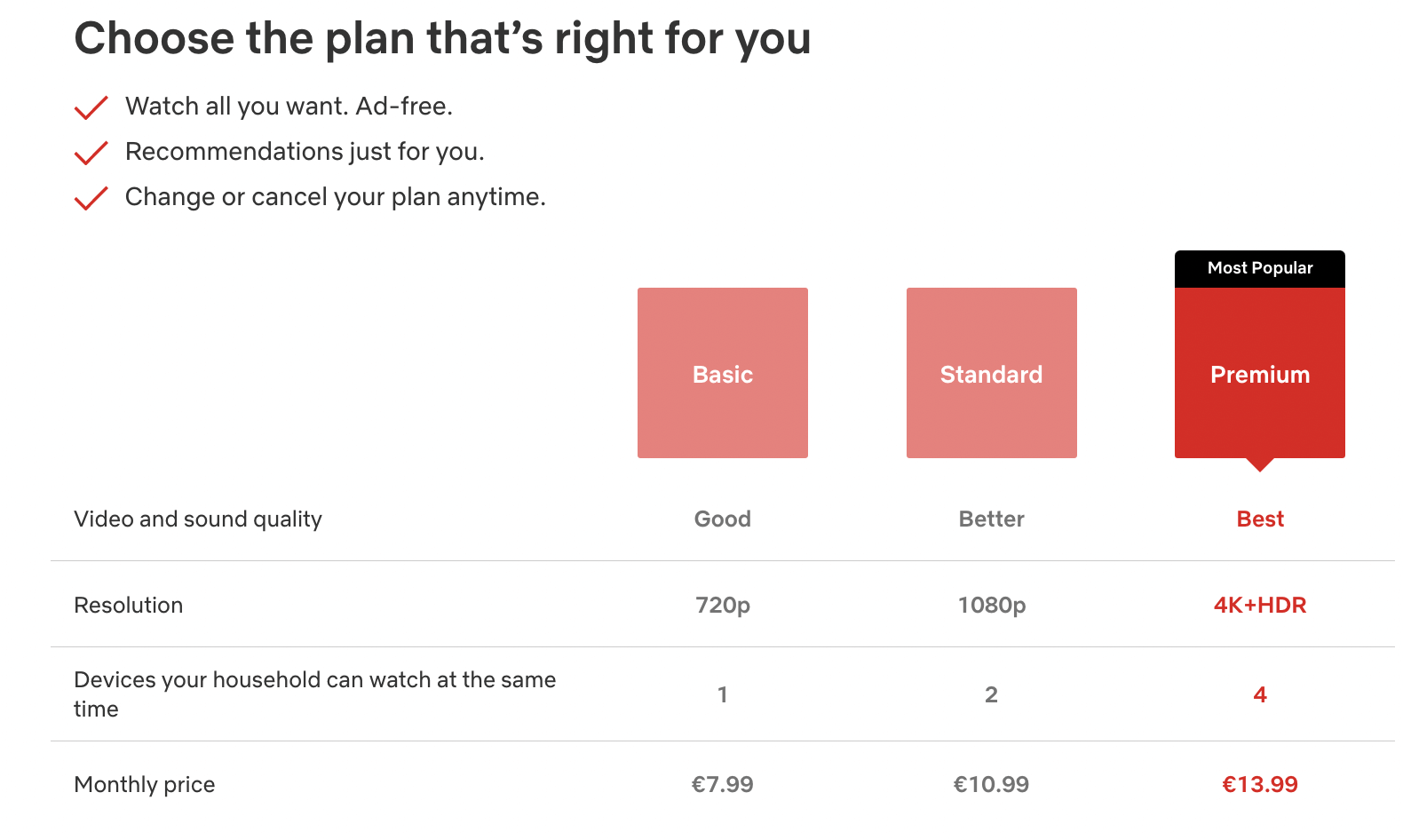
Task: Click the €7.99 Basic price
Action: coord(722,784)
